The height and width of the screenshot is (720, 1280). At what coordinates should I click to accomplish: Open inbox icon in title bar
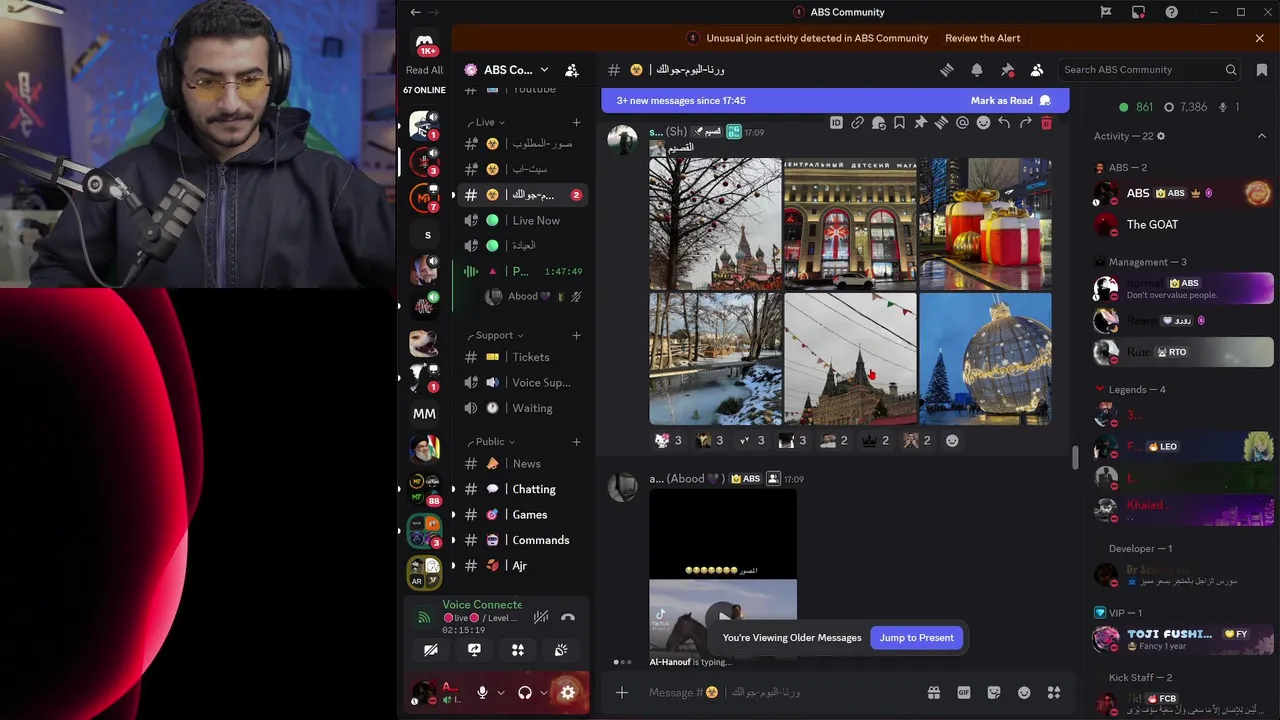(x=1138, y=12)
